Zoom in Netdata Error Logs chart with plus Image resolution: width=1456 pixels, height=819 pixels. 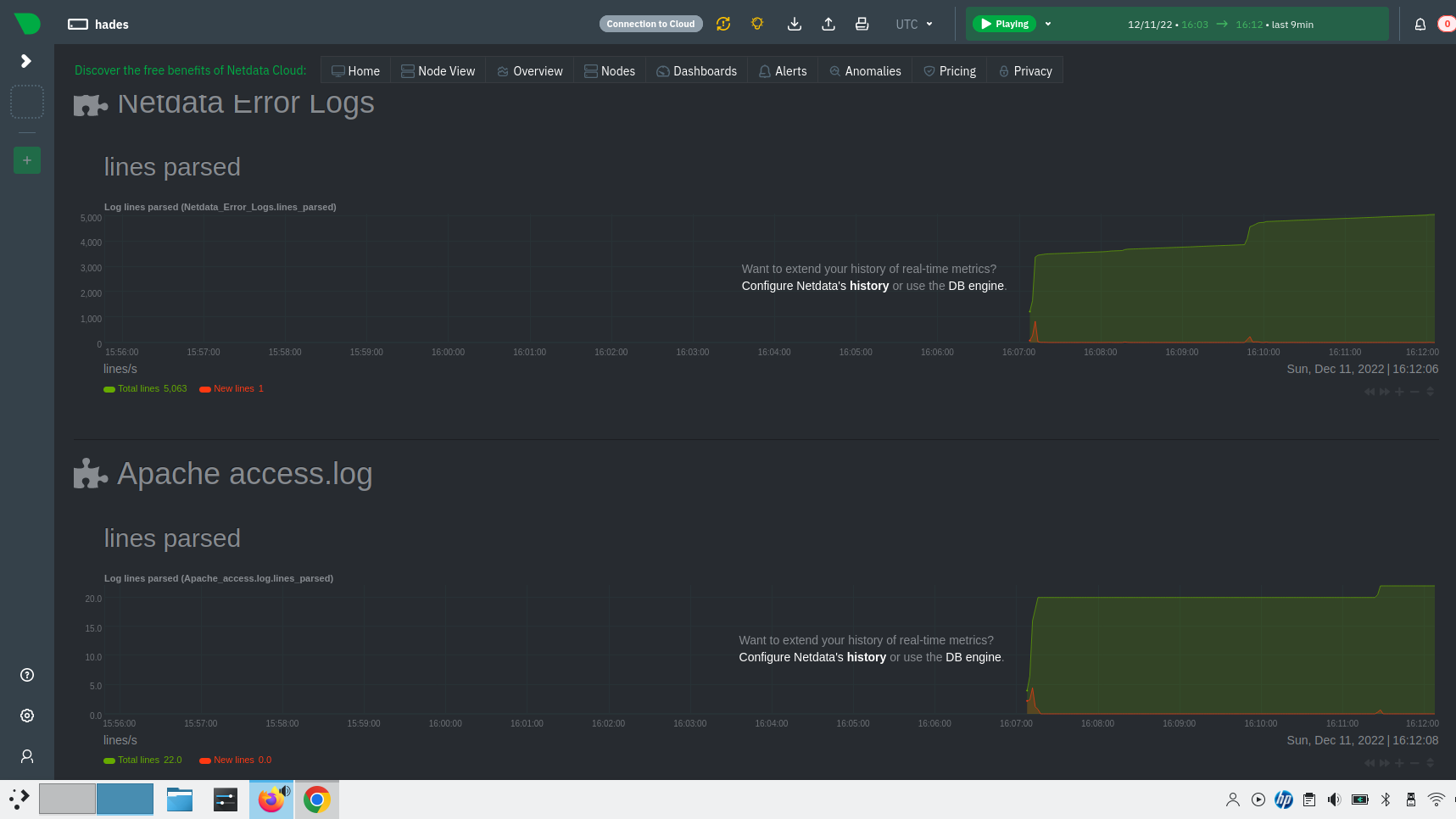[x=1400, y=392]
